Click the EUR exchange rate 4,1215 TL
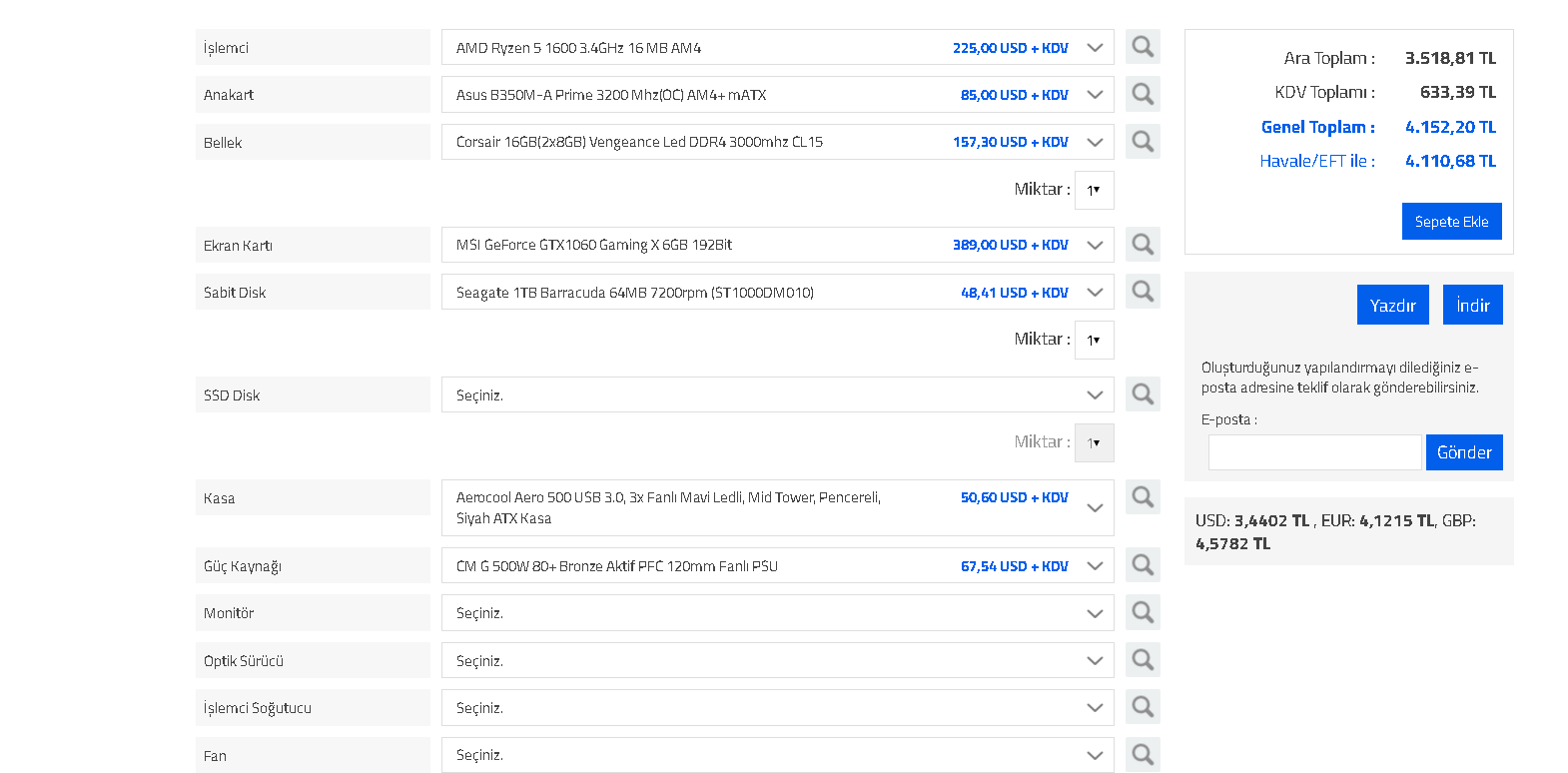Viewport: 1568px width, 773px height. coord(1396,520)
